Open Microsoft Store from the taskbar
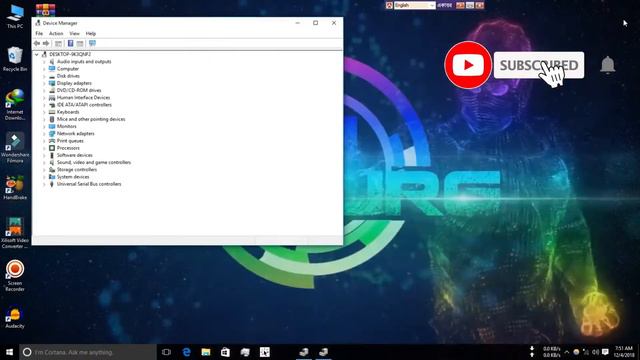The width and height of the screenshot is (640, 360). [225, 352]
